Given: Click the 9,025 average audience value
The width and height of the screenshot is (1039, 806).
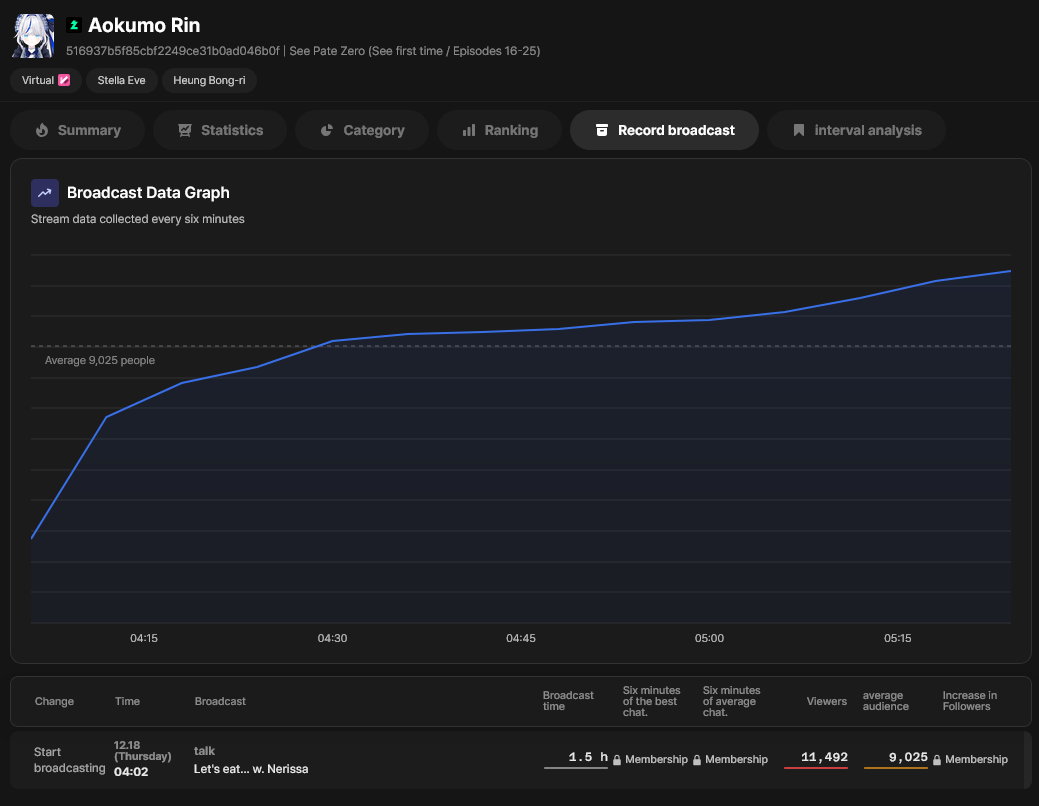Looking at the screenshot, I should pos(908,757).
